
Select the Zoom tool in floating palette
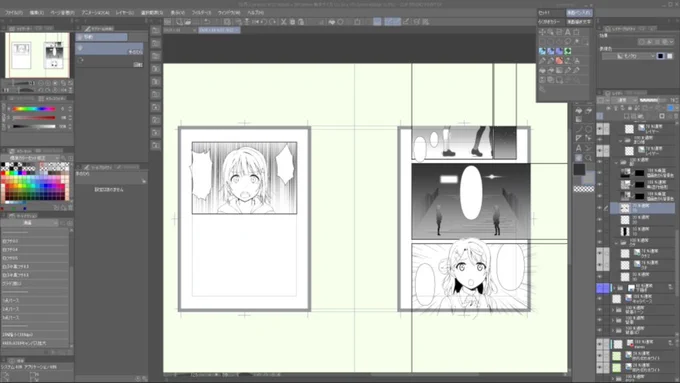pyautogui.click(x=550, y=32)
